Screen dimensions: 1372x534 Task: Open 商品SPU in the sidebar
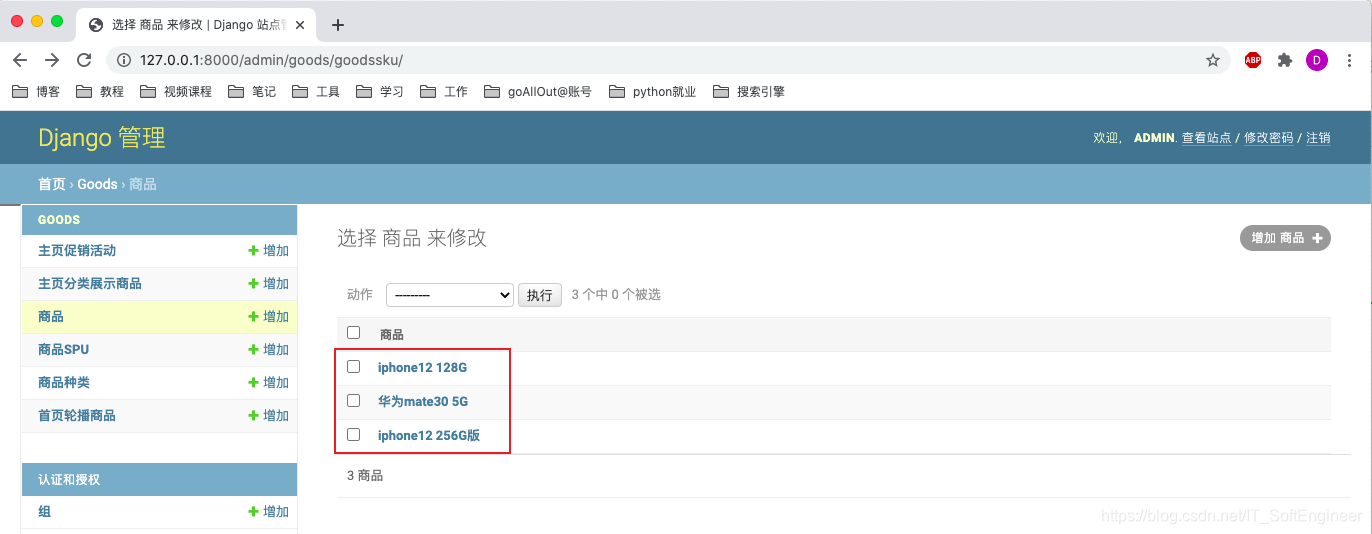click(x=64, y=350)
